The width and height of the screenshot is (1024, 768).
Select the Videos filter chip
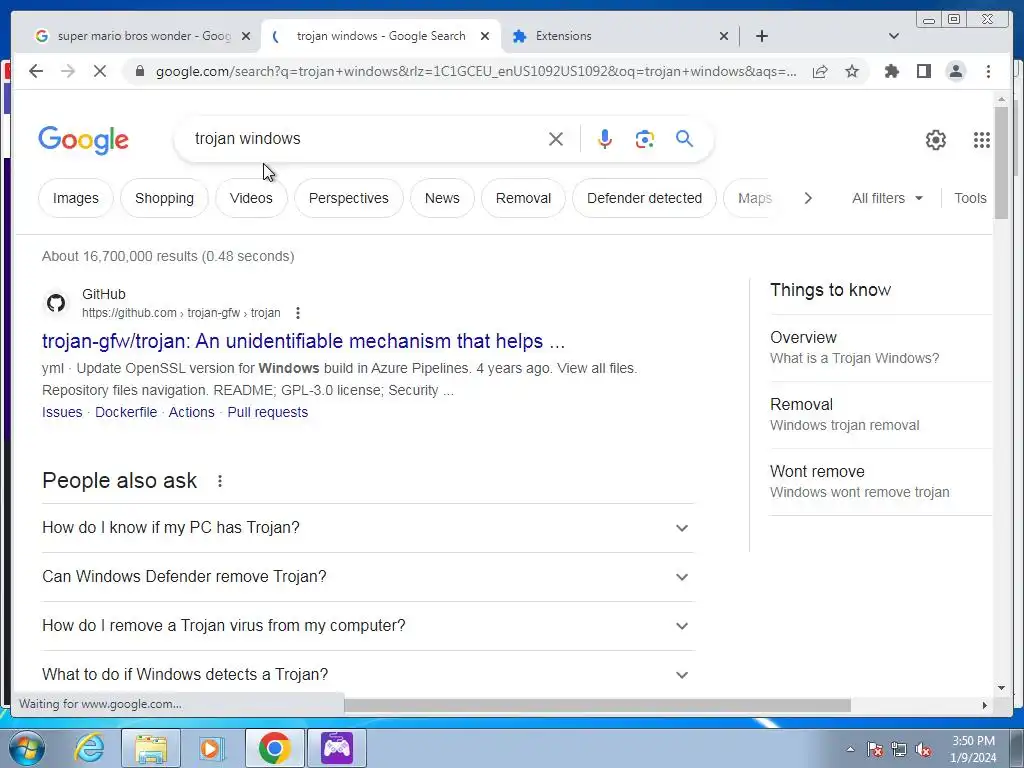point(251,198)
